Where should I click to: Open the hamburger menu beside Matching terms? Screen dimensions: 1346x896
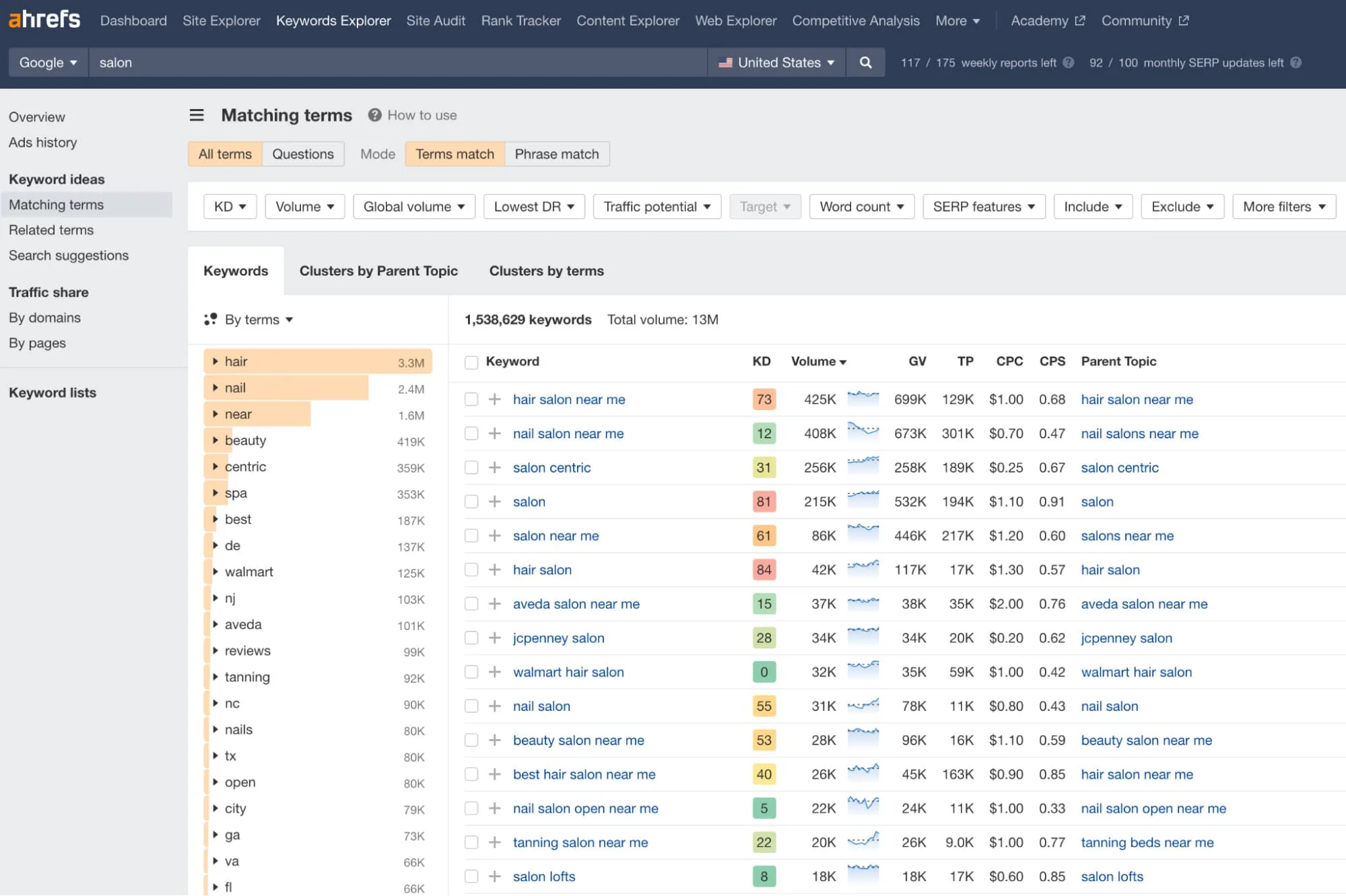[196, 115]
